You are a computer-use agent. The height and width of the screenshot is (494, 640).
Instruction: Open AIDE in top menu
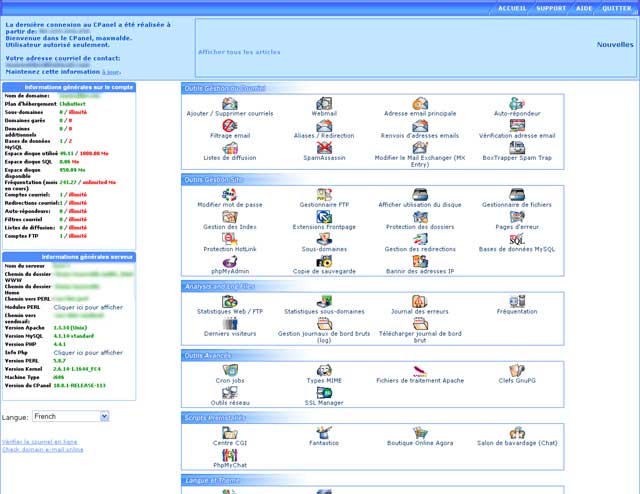pyautogui.click(x=584, y=8)
